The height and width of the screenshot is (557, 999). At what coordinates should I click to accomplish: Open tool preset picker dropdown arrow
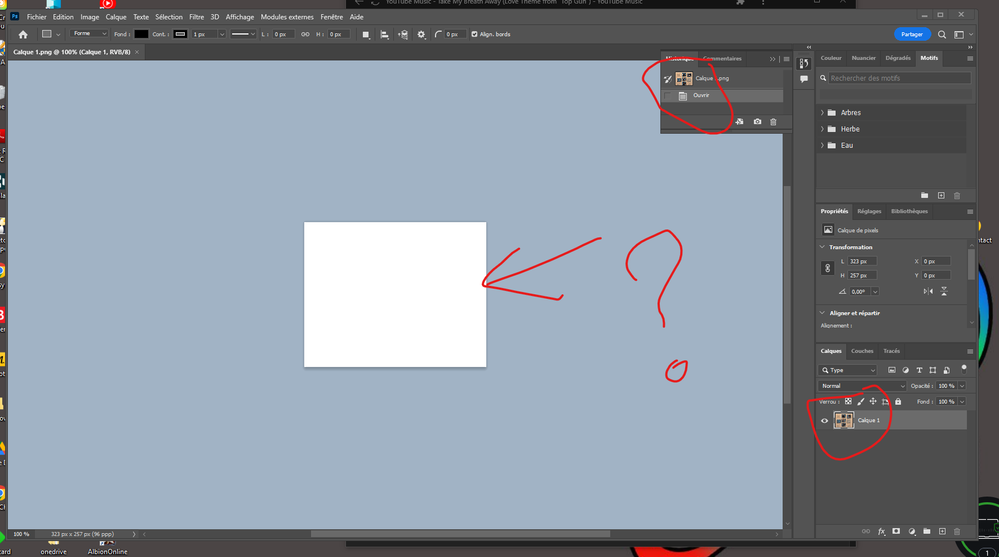58,34
